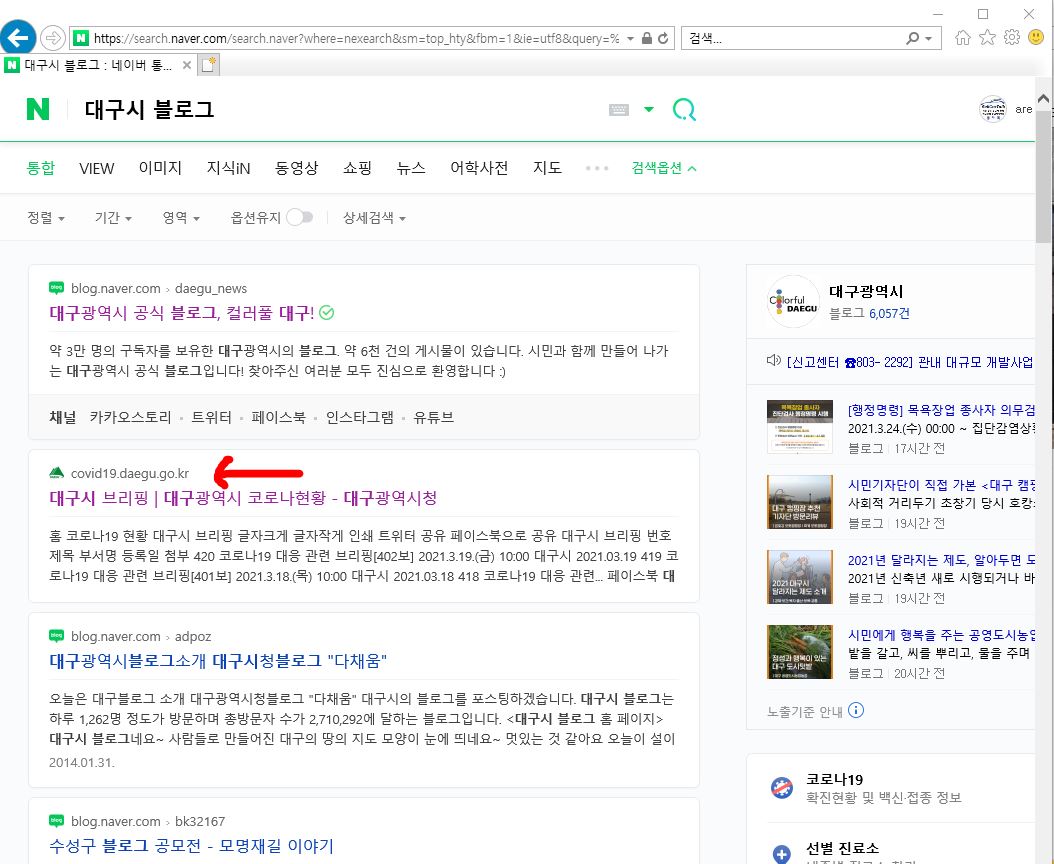This screenshot has width=1054, height=864.
Task: Click the Refresh icon in address bar
Action: point(663,38)
